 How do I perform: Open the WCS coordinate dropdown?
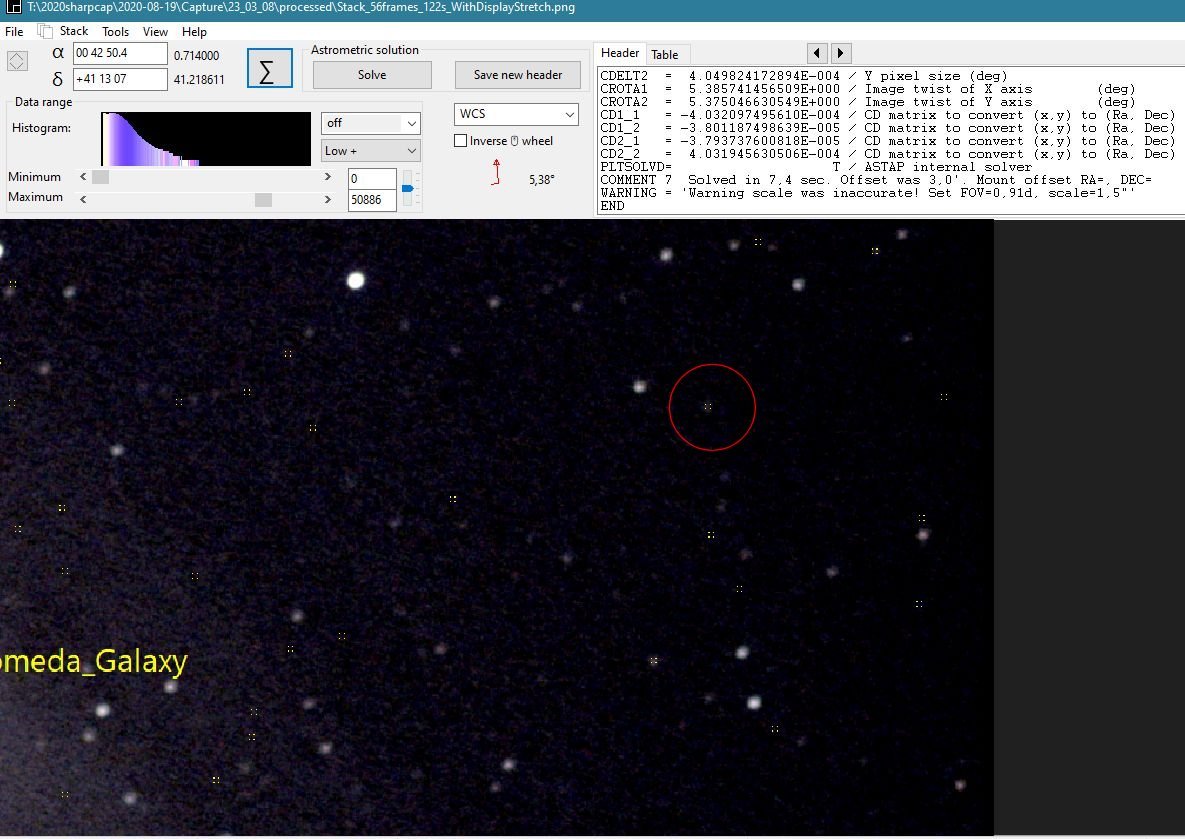pos(516,114)
